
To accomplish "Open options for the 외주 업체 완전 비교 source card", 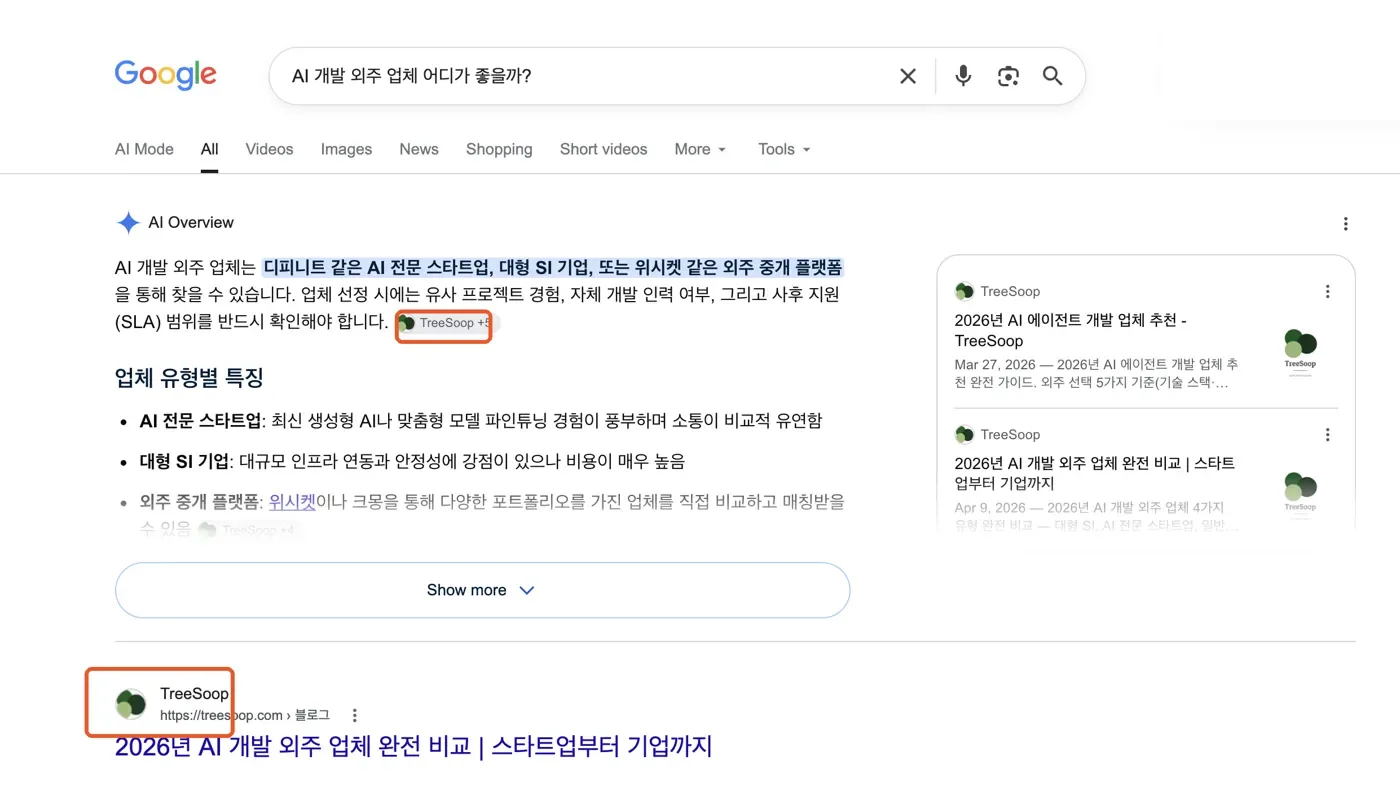I will 1328,435.
